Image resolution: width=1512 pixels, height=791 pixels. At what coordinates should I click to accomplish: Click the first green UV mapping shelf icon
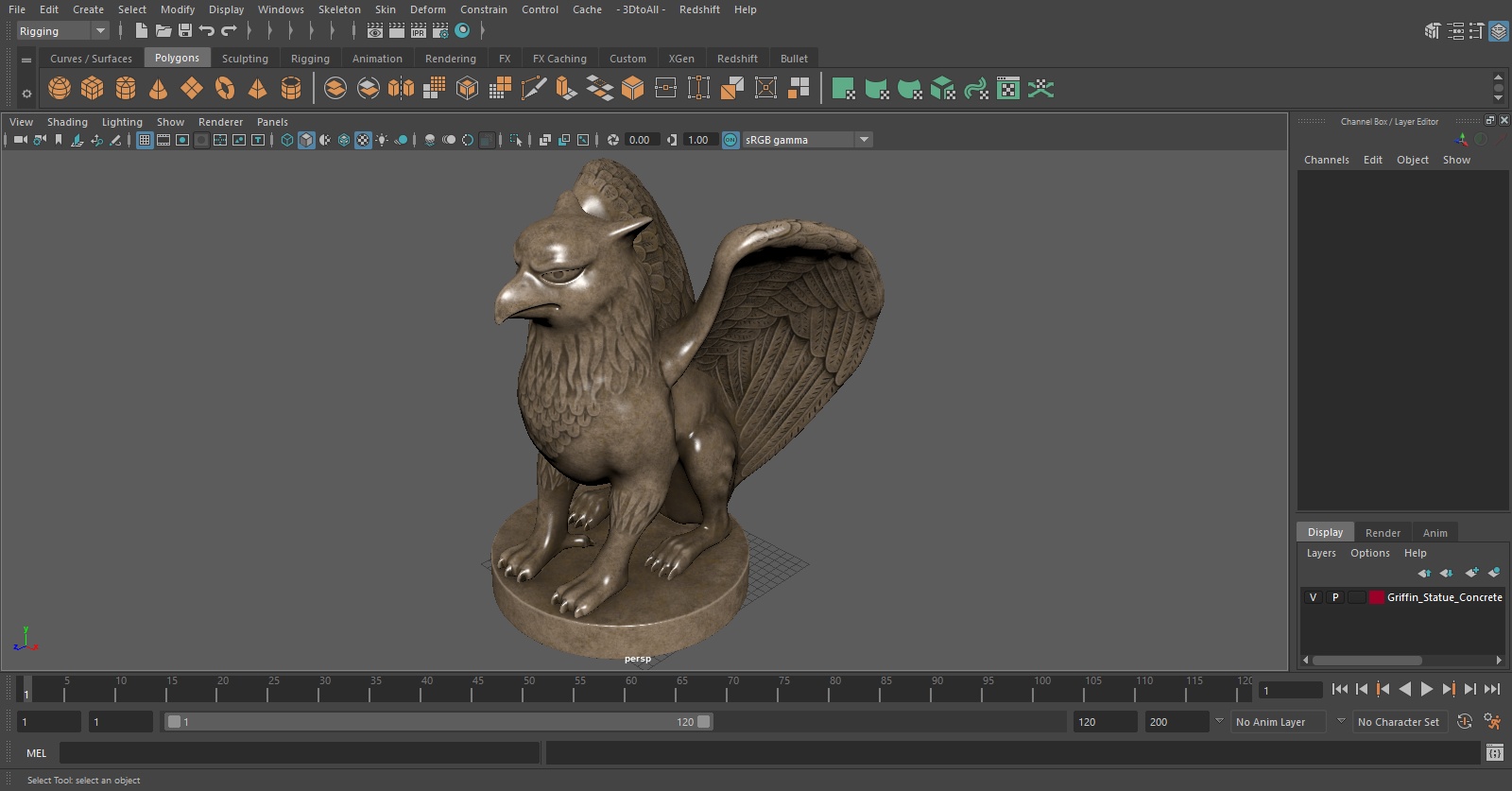[x=844, y=89]
